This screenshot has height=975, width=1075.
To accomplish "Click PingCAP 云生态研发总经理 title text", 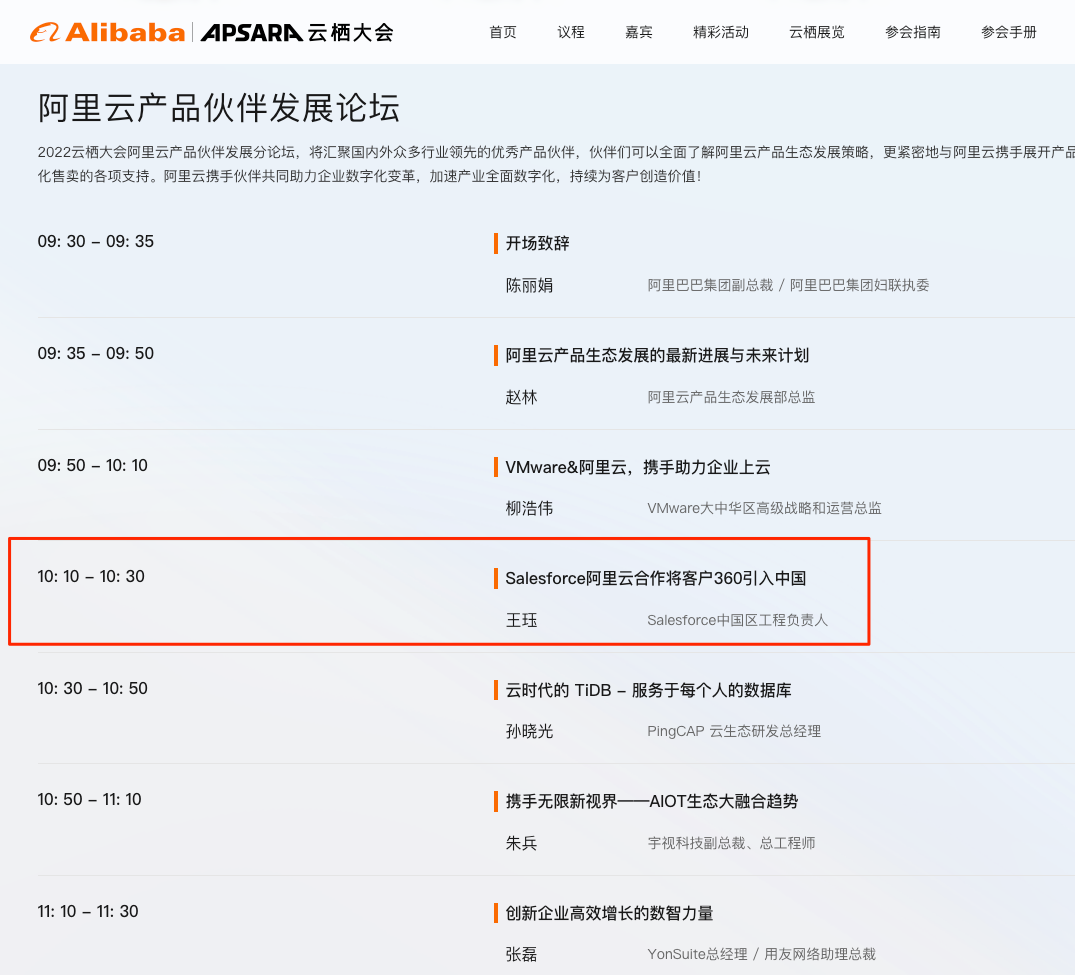I will tap(734, 731).
